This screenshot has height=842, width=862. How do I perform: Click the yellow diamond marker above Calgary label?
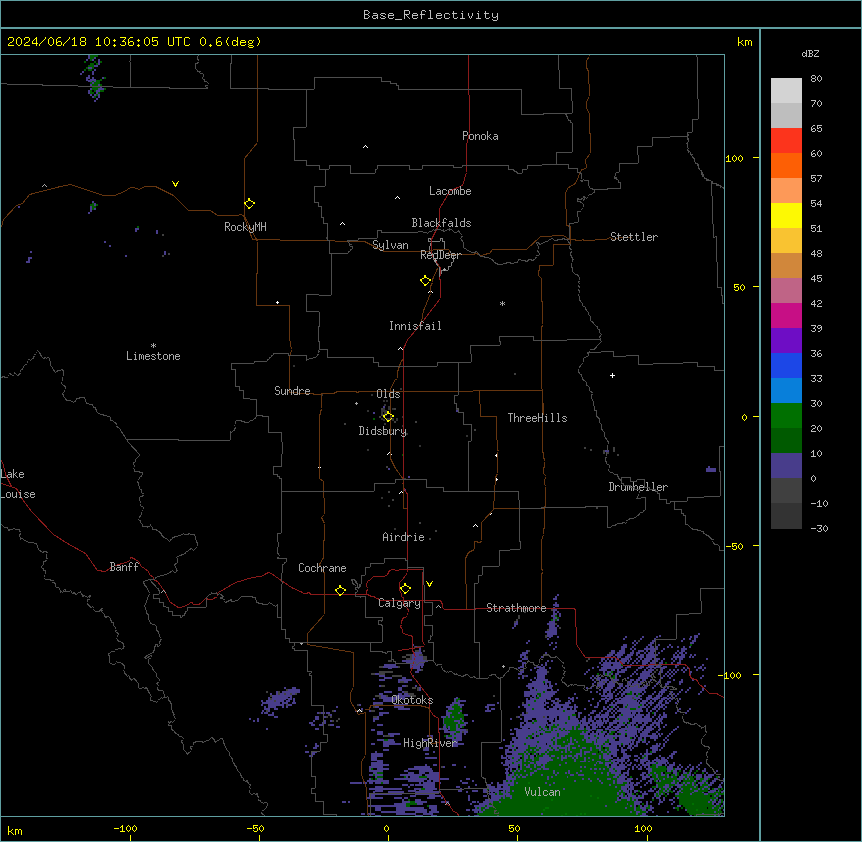[x=405, y=589]
